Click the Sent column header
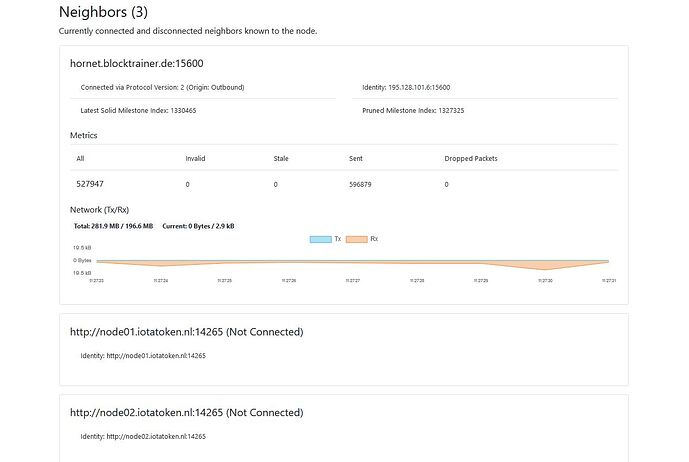The image size is (689, 462). click(356, 159)
